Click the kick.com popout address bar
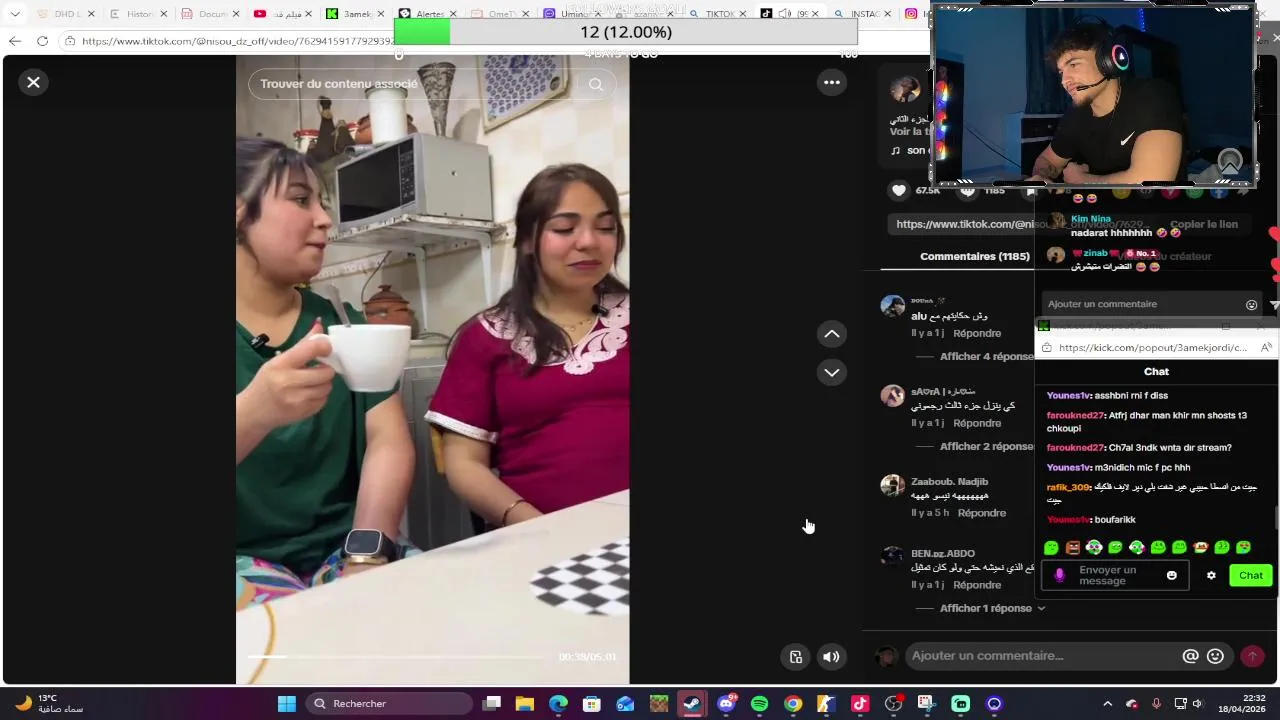This screenshot has width=1280, height=720. [x=1155, y=348]
